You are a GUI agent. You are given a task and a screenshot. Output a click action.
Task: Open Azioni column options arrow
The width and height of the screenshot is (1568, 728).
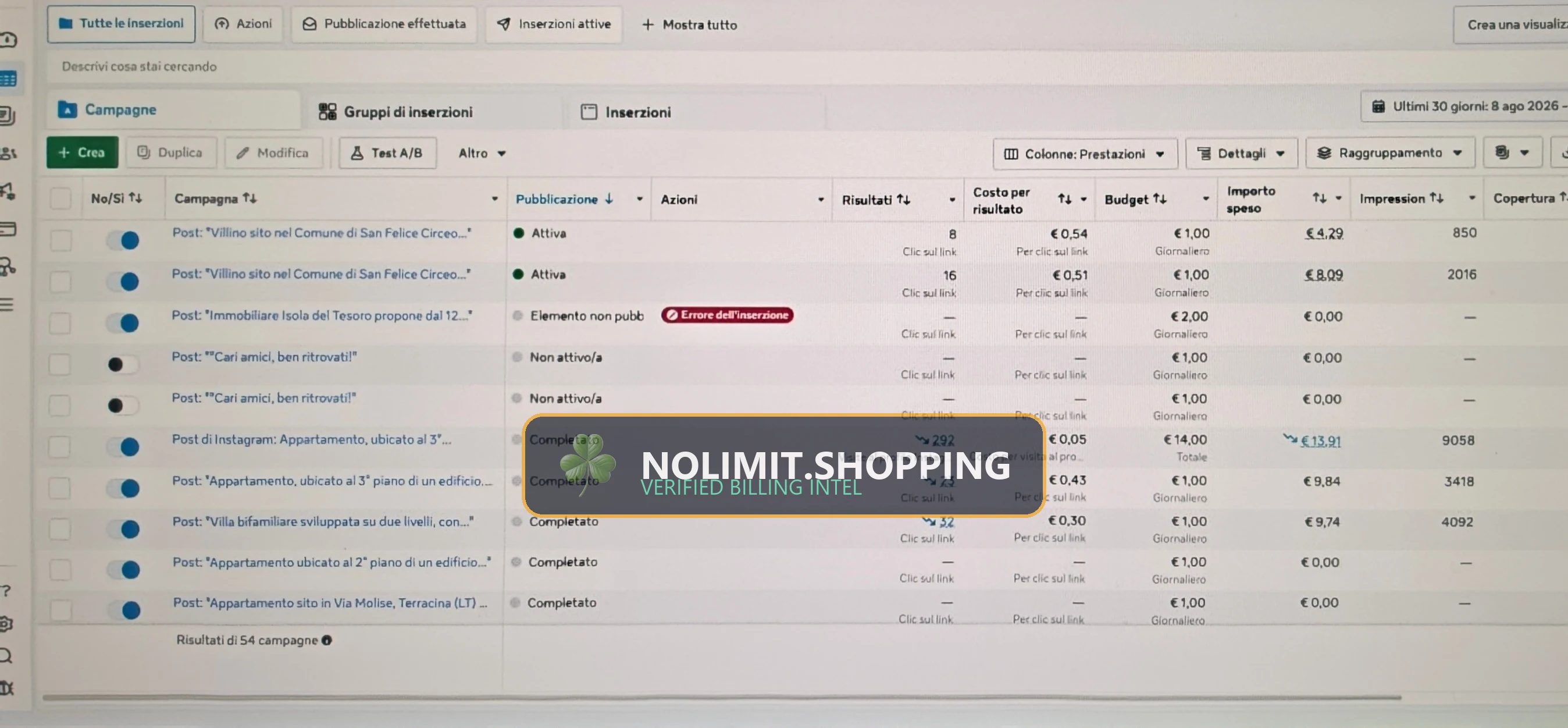point(821,199)
